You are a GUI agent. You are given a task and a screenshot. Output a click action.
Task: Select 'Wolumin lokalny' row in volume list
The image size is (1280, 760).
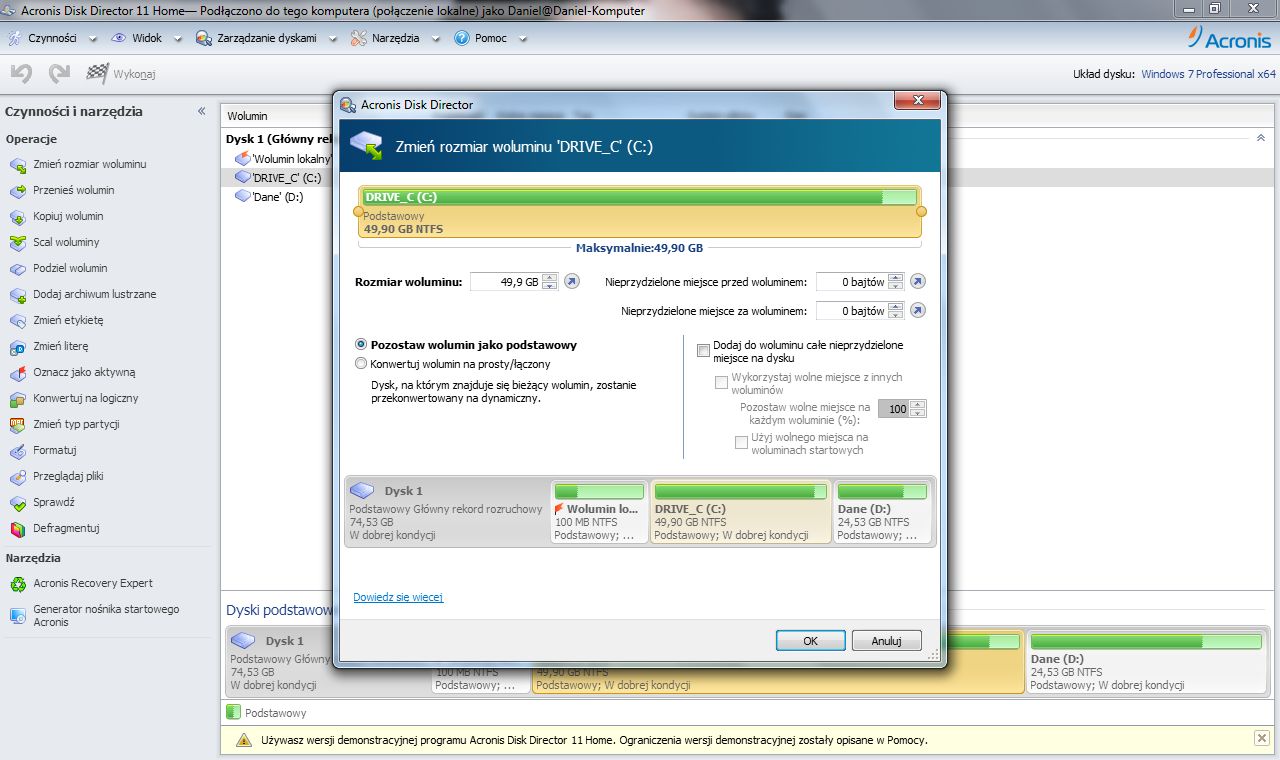283,158
